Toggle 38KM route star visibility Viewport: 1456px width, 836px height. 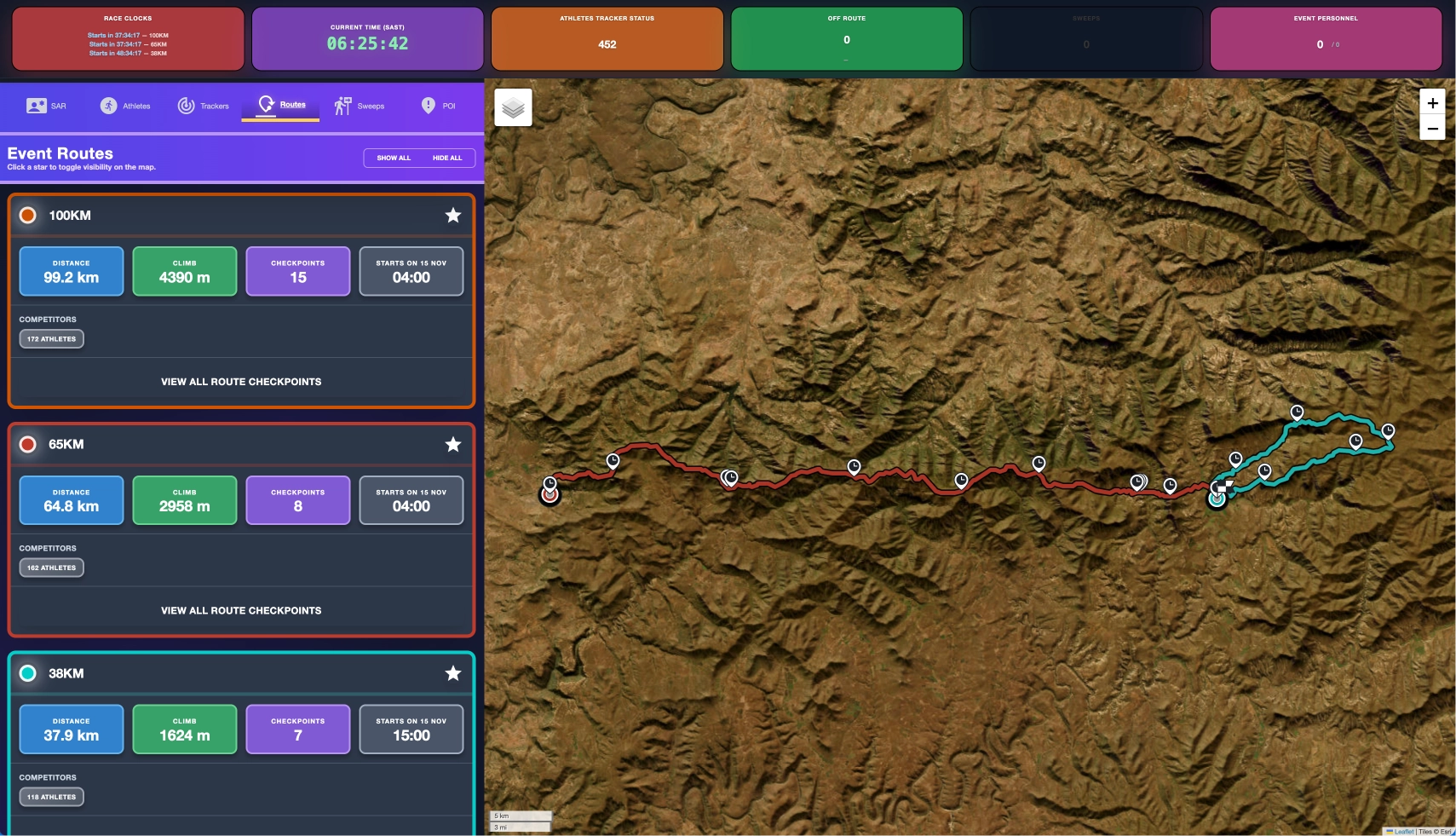point(453,673)
